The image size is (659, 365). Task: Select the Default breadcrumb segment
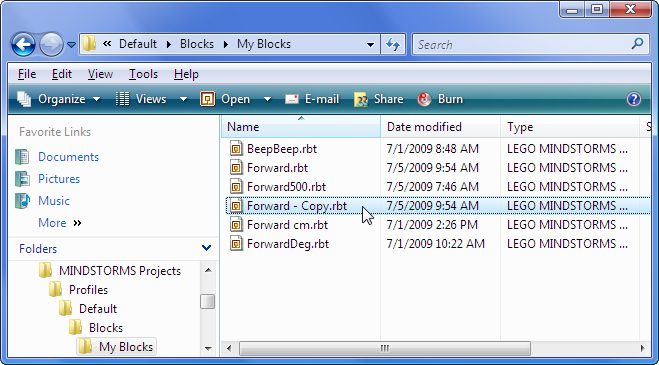click(137, 44)
